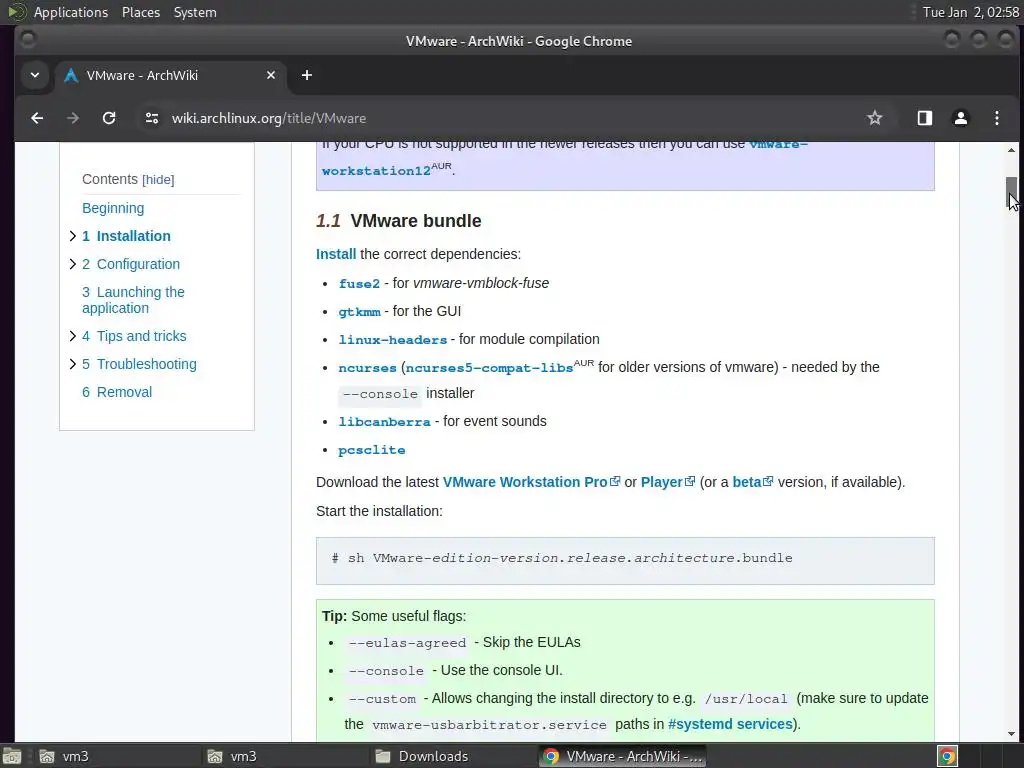The image size is (1024, 768).
Task: Open 1 Installation contents link
Action: [x=127, y=236]
